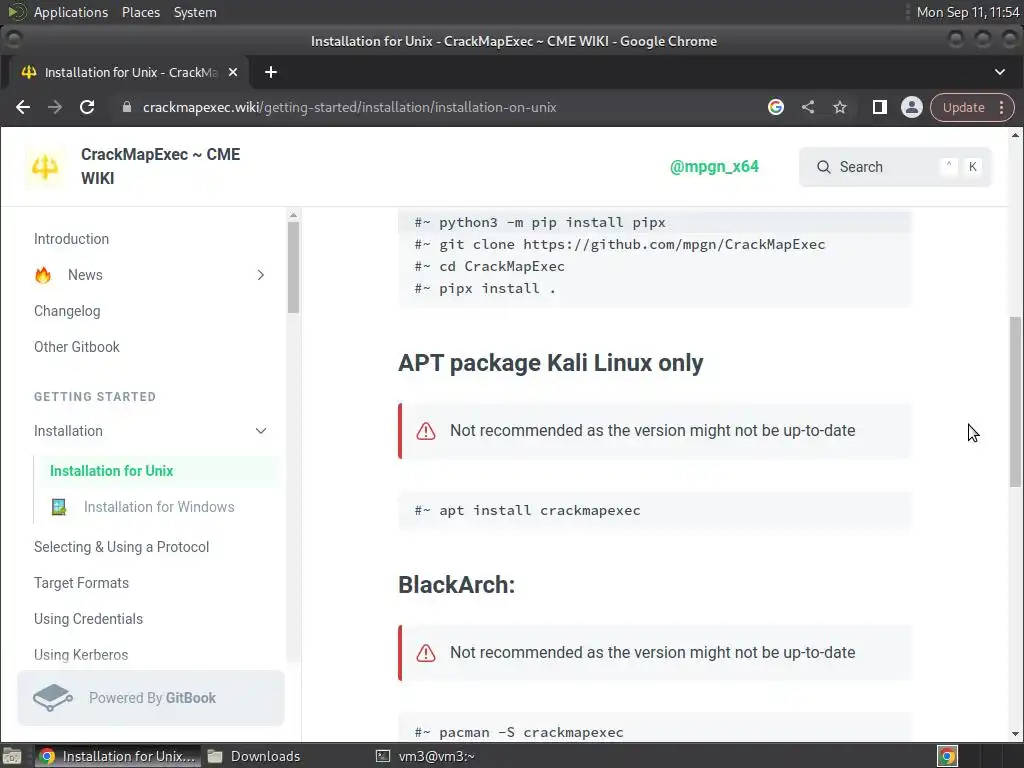1024x768 pixels.
Task: Open Installation for Windows page
Action: click(159, 507)
